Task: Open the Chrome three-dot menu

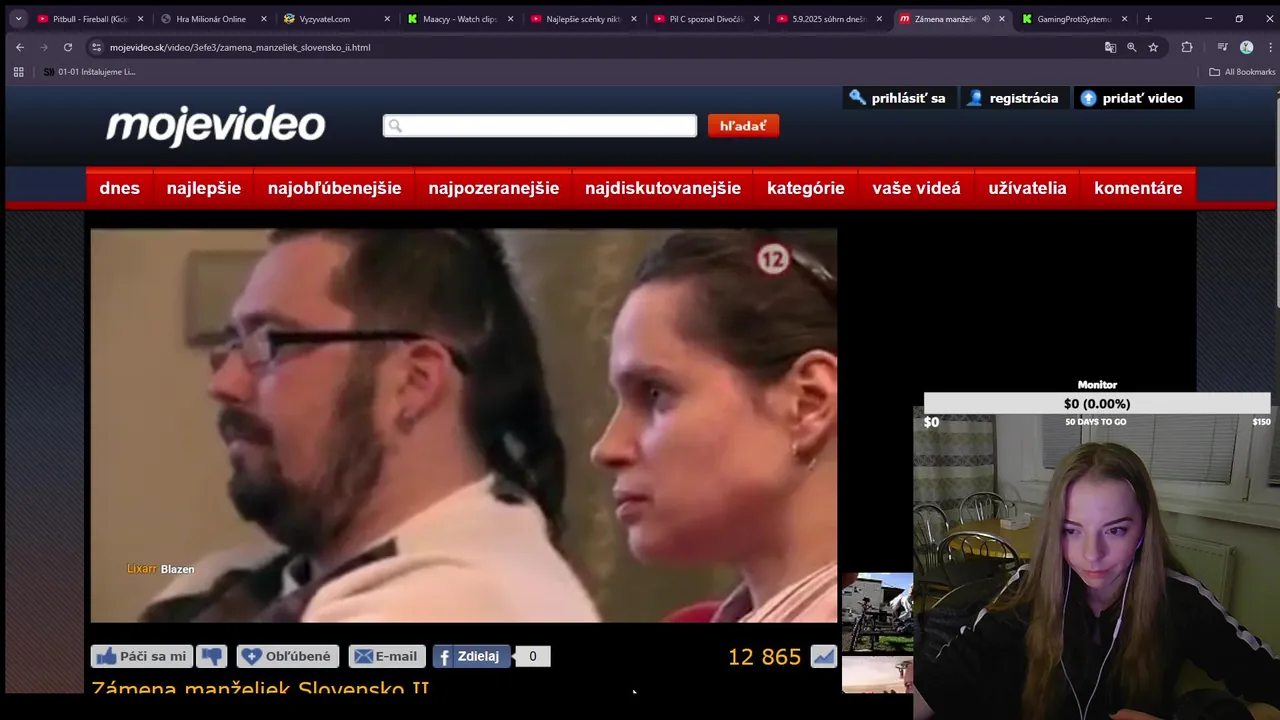Action: [x=1268, y=47]
